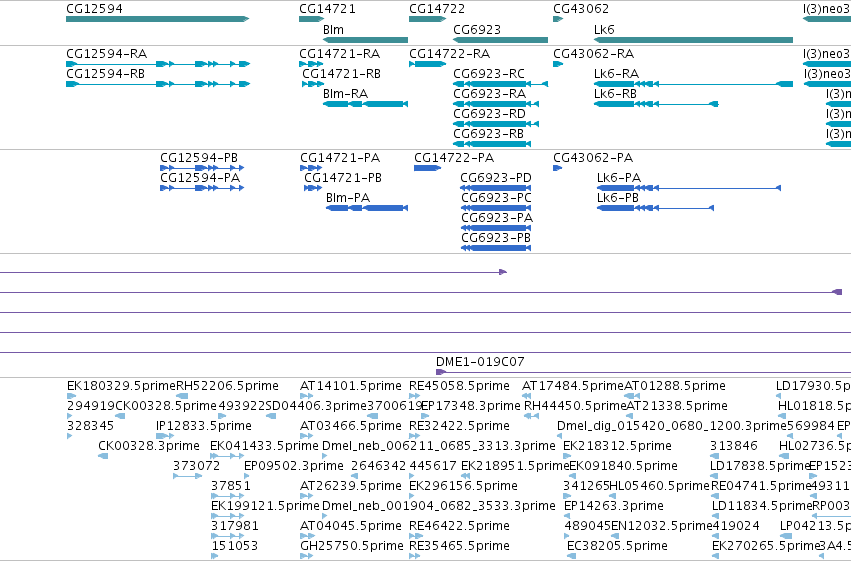This screenshot has height=561, width=851.
Task: Select transcript CG12594-RA
Action: click(157, 64)
